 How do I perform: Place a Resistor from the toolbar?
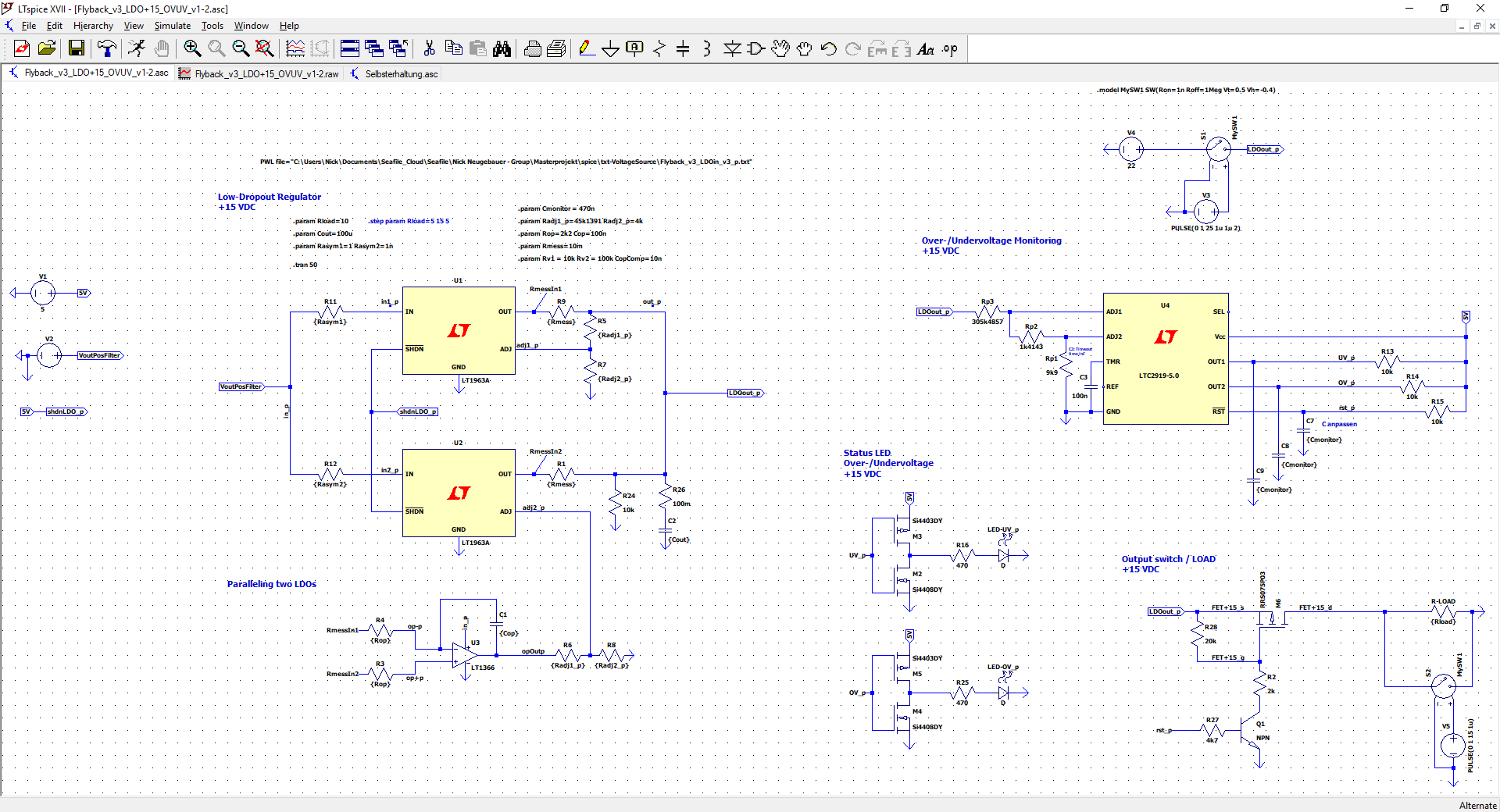tap(659, 48)
